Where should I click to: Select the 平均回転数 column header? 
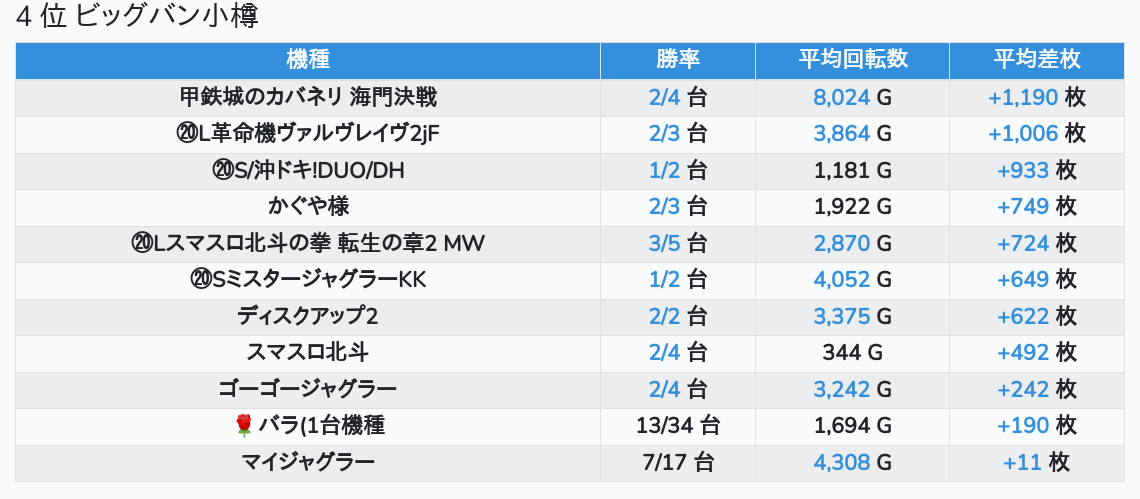[x=852, y=60]
